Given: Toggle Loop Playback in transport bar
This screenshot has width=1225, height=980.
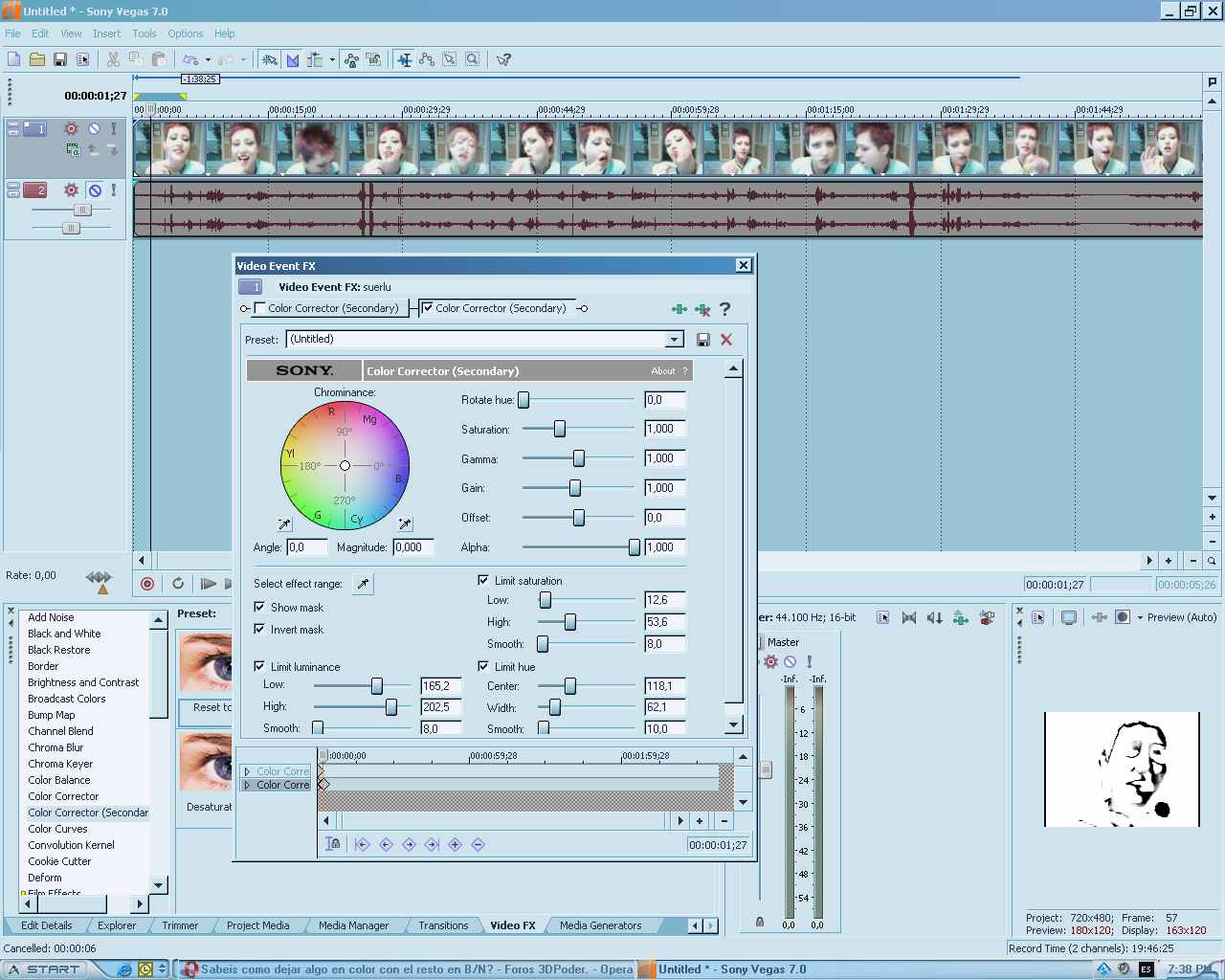Looking at the screenshot, I should click(178, 583).
